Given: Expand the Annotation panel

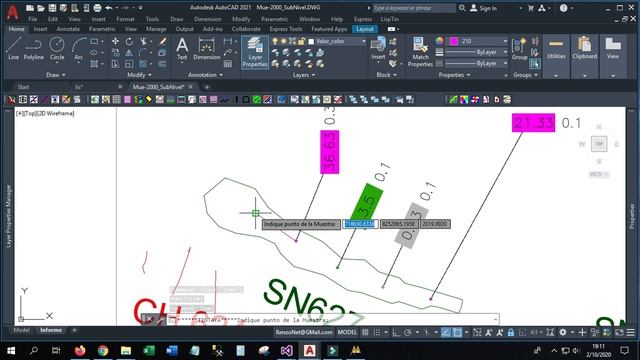Looking at the screenshot, I should point(205,75).
